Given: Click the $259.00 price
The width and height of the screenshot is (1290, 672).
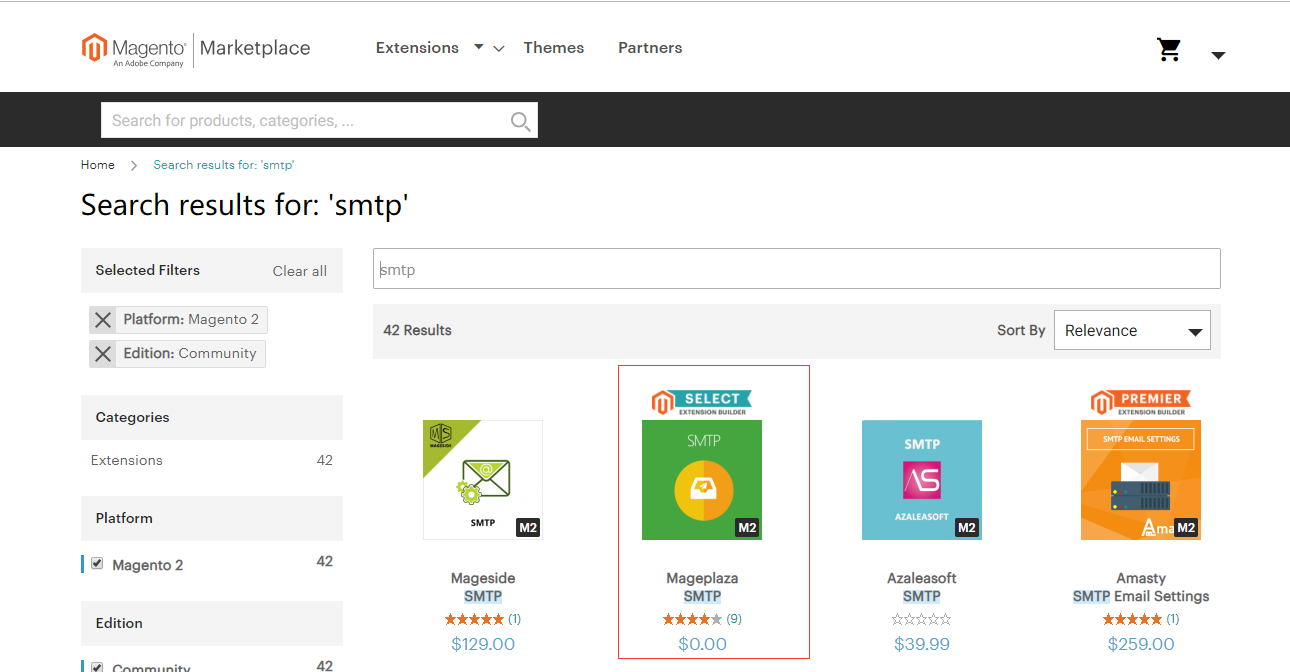Looking at the screenshot, I should point(1141,644).
